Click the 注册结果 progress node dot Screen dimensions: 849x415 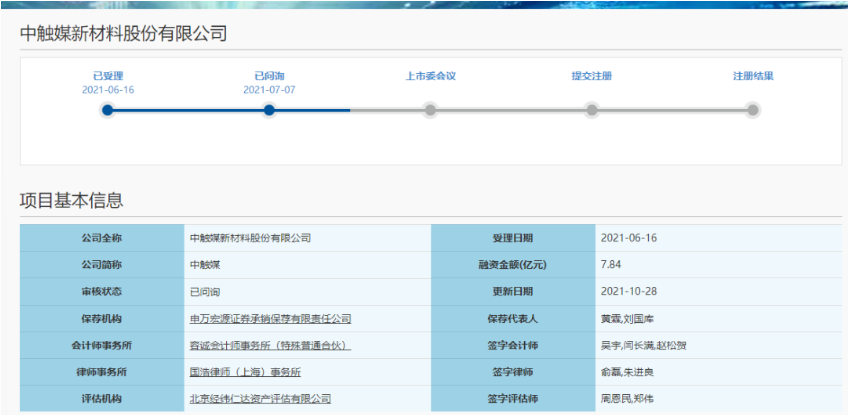753,111
